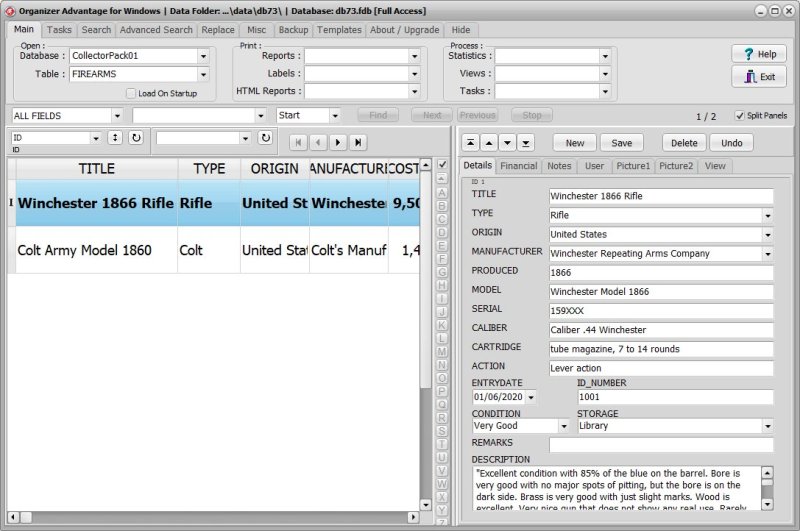Filter records by letter A in alphabet index

pos(442,193)
